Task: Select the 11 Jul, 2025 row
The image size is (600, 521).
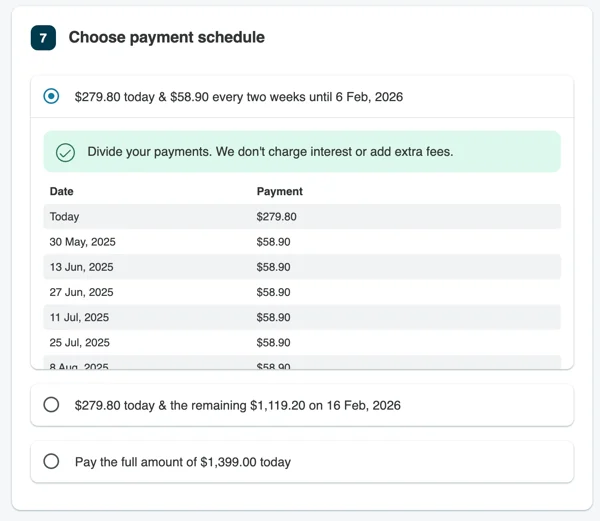Action: pyautogui.click(x=302, y=317)
